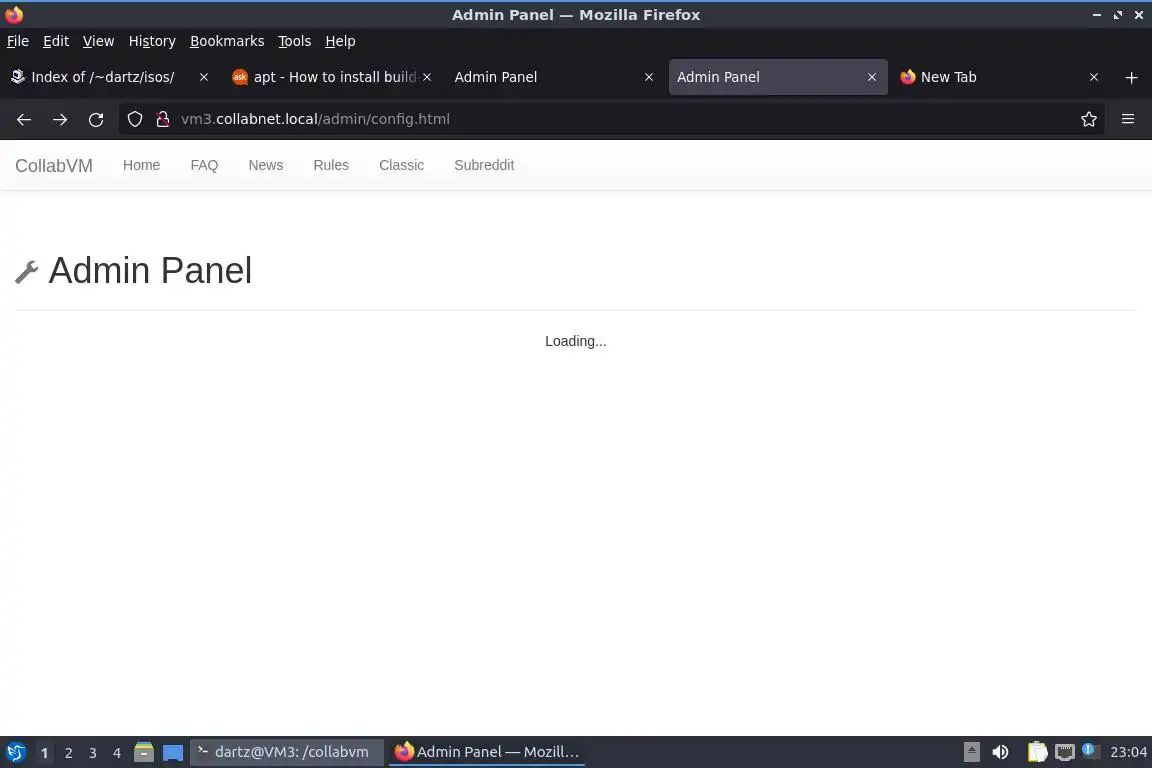Click the URL address bar
The image size is (1152, 768).
pyautogui.click(x=610, y=119)
